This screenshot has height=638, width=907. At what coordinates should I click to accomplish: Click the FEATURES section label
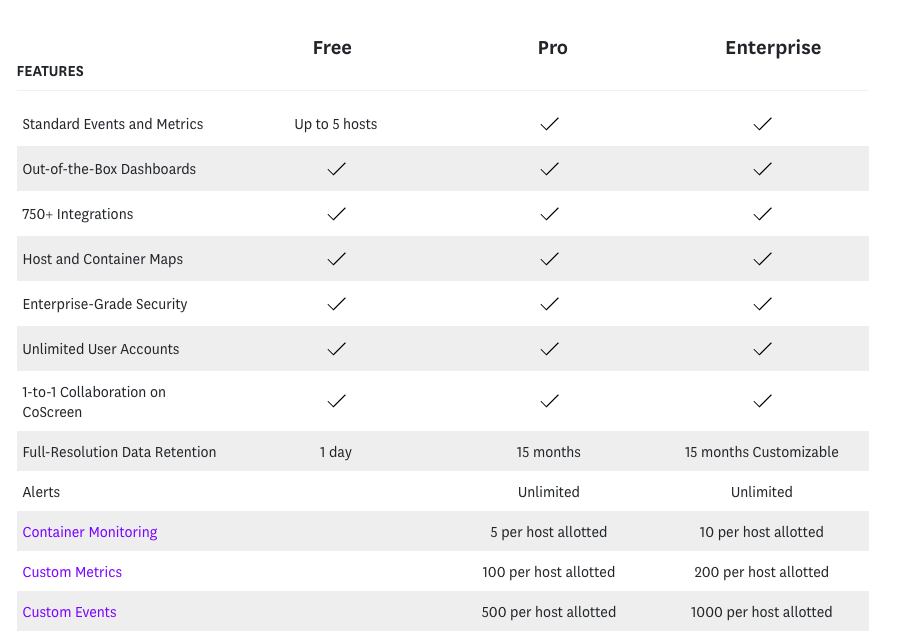[50, 71]
